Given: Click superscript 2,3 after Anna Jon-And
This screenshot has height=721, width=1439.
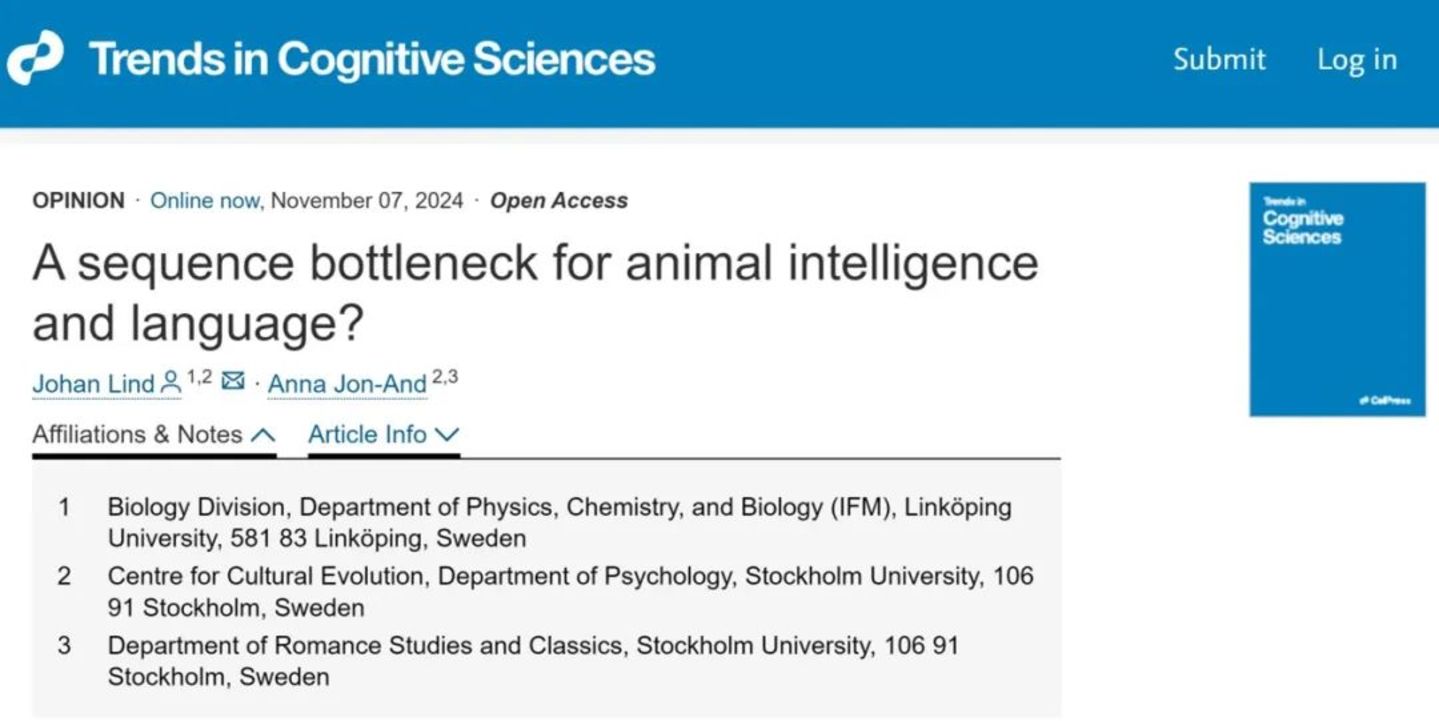Looking at the screenshot, I should [x=445, y=377].
